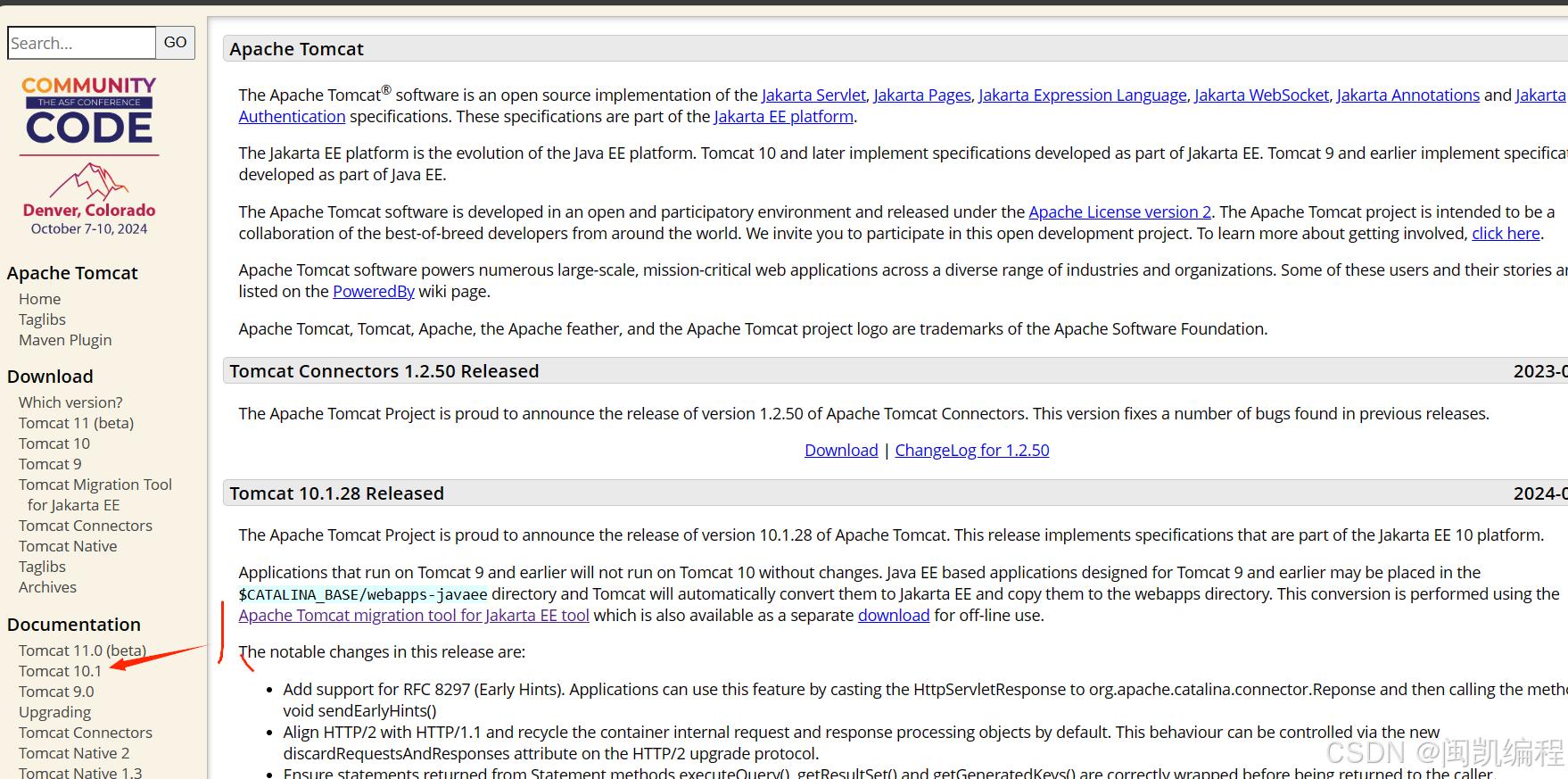Open the Upgrading documentation link

[54, 712]
